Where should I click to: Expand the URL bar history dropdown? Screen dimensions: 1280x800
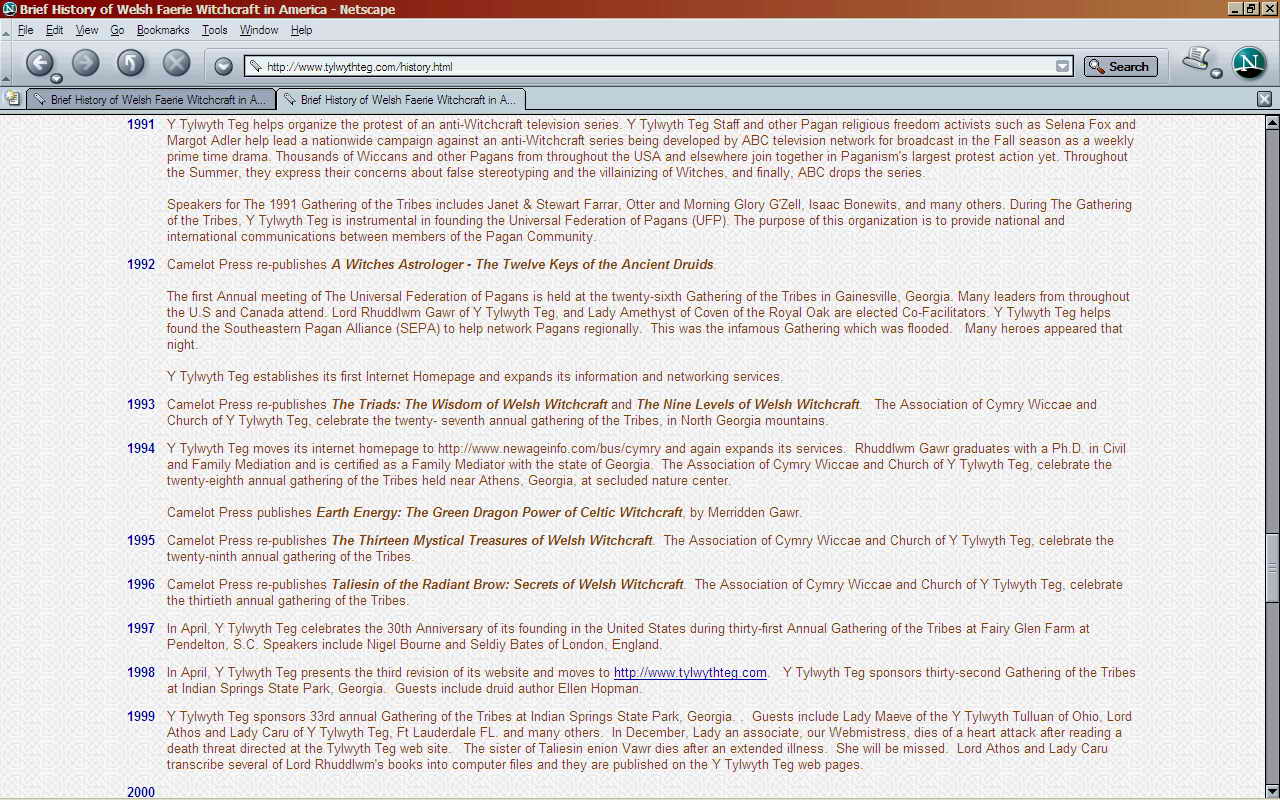coord(1062,67)
